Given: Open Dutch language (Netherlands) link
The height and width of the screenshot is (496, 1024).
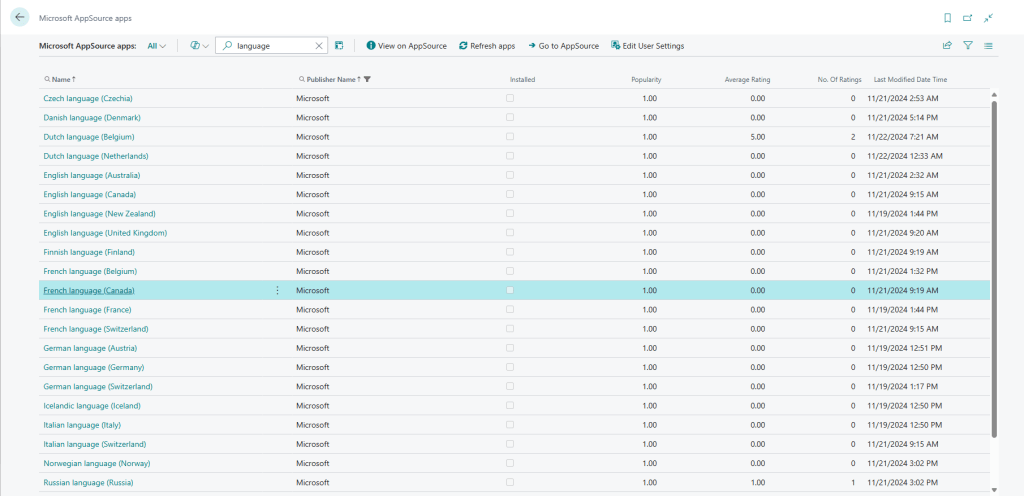Looking at the screenshot, I should pyautogui.click(x=96, y=156).
